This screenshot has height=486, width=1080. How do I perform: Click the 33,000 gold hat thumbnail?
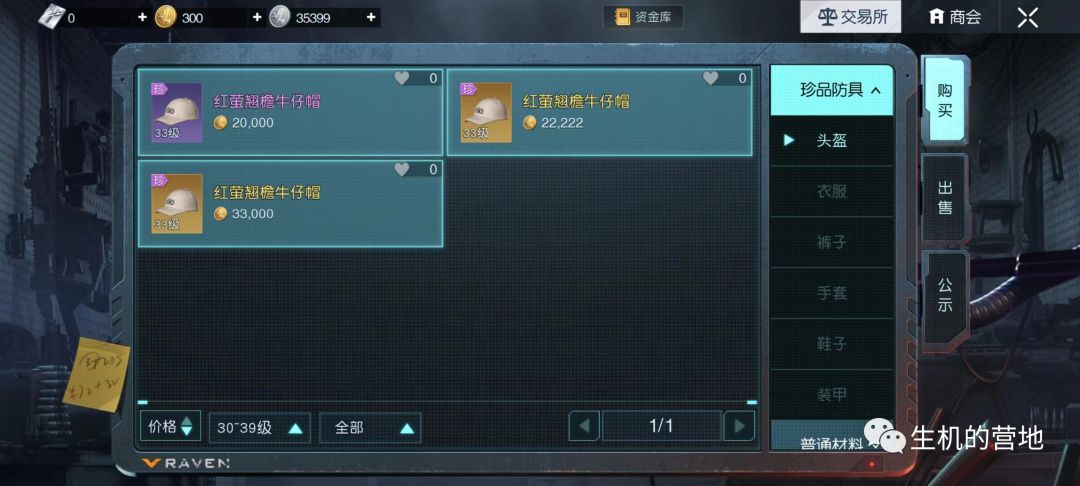tap(177, 204)
